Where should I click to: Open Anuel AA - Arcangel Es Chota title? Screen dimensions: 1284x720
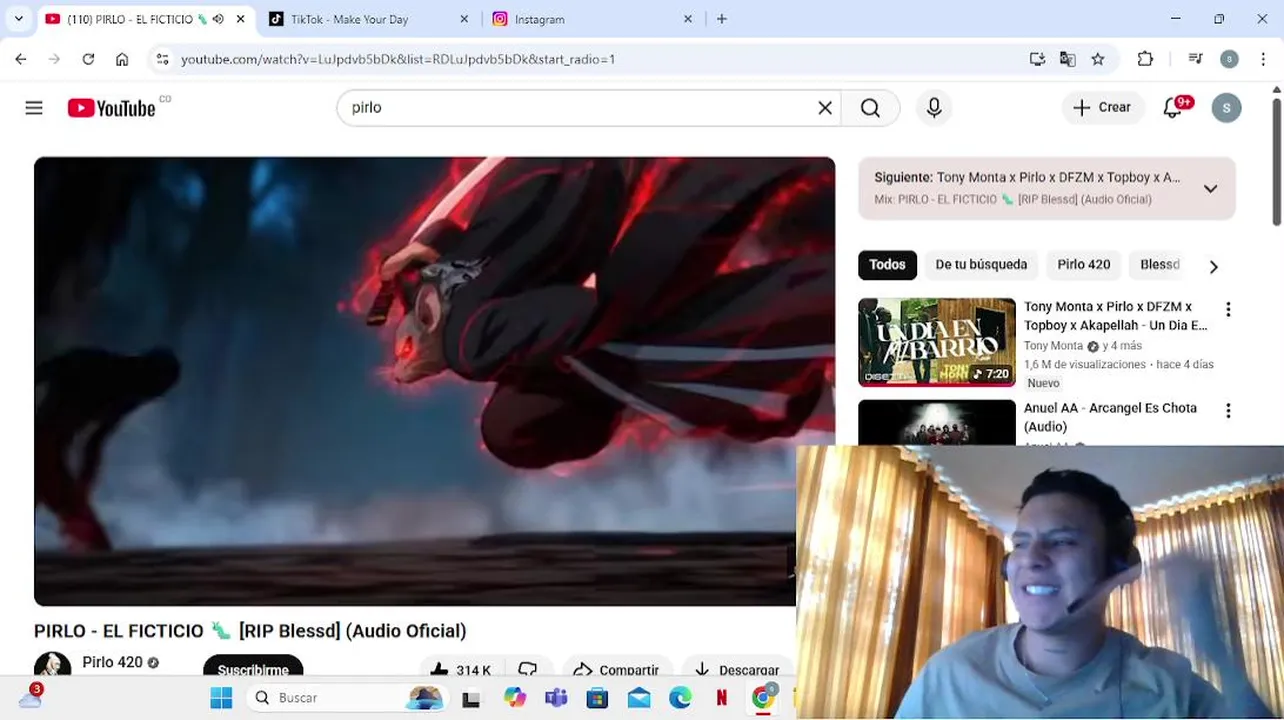[x=1110, y=417]
